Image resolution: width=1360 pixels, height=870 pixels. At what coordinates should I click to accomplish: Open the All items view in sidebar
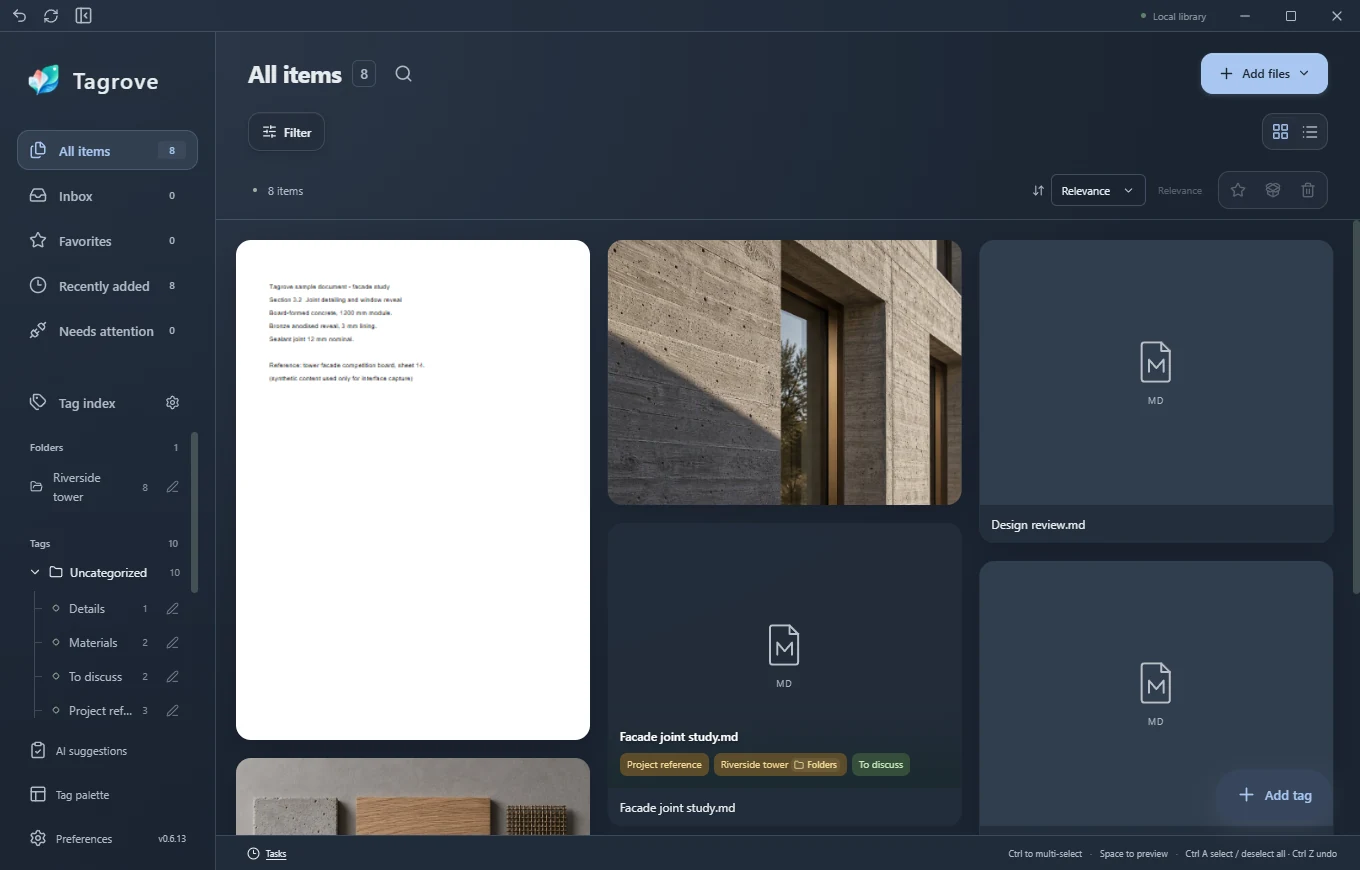(107, 151)
